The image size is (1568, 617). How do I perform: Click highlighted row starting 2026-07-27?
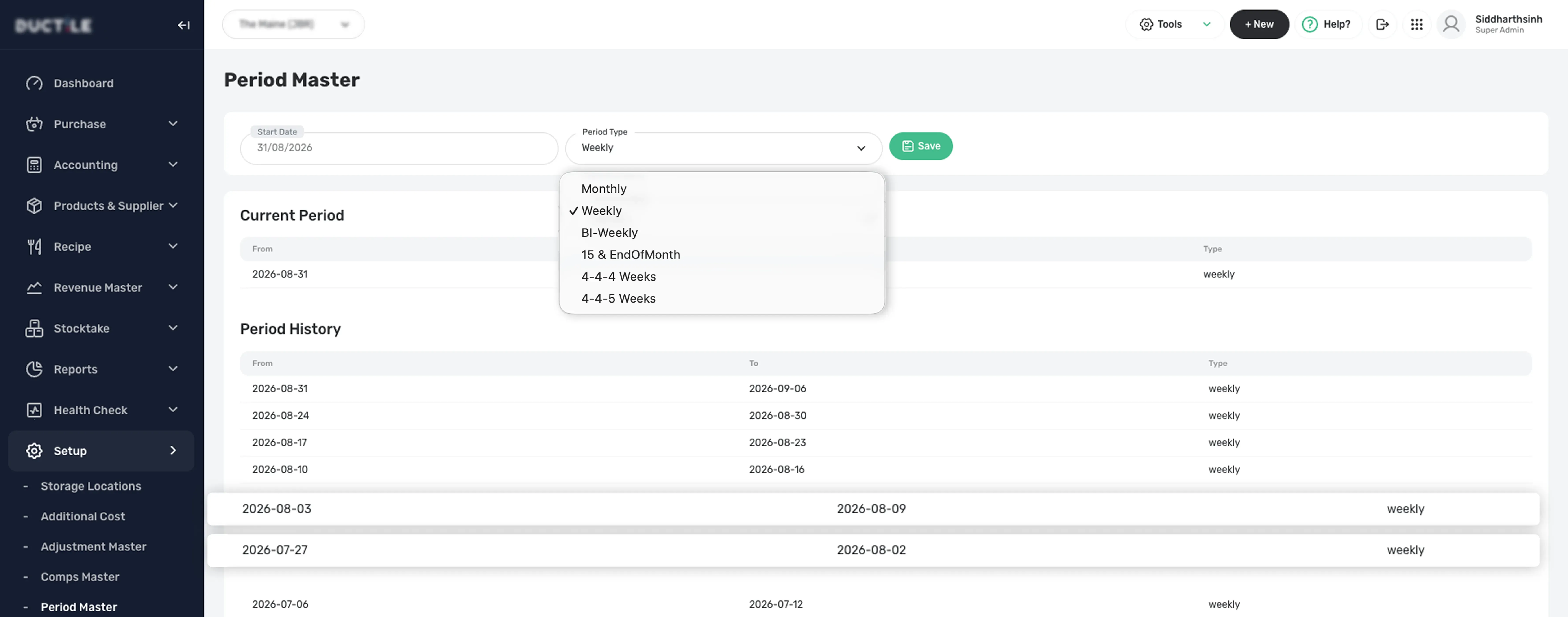pos(873,551)
